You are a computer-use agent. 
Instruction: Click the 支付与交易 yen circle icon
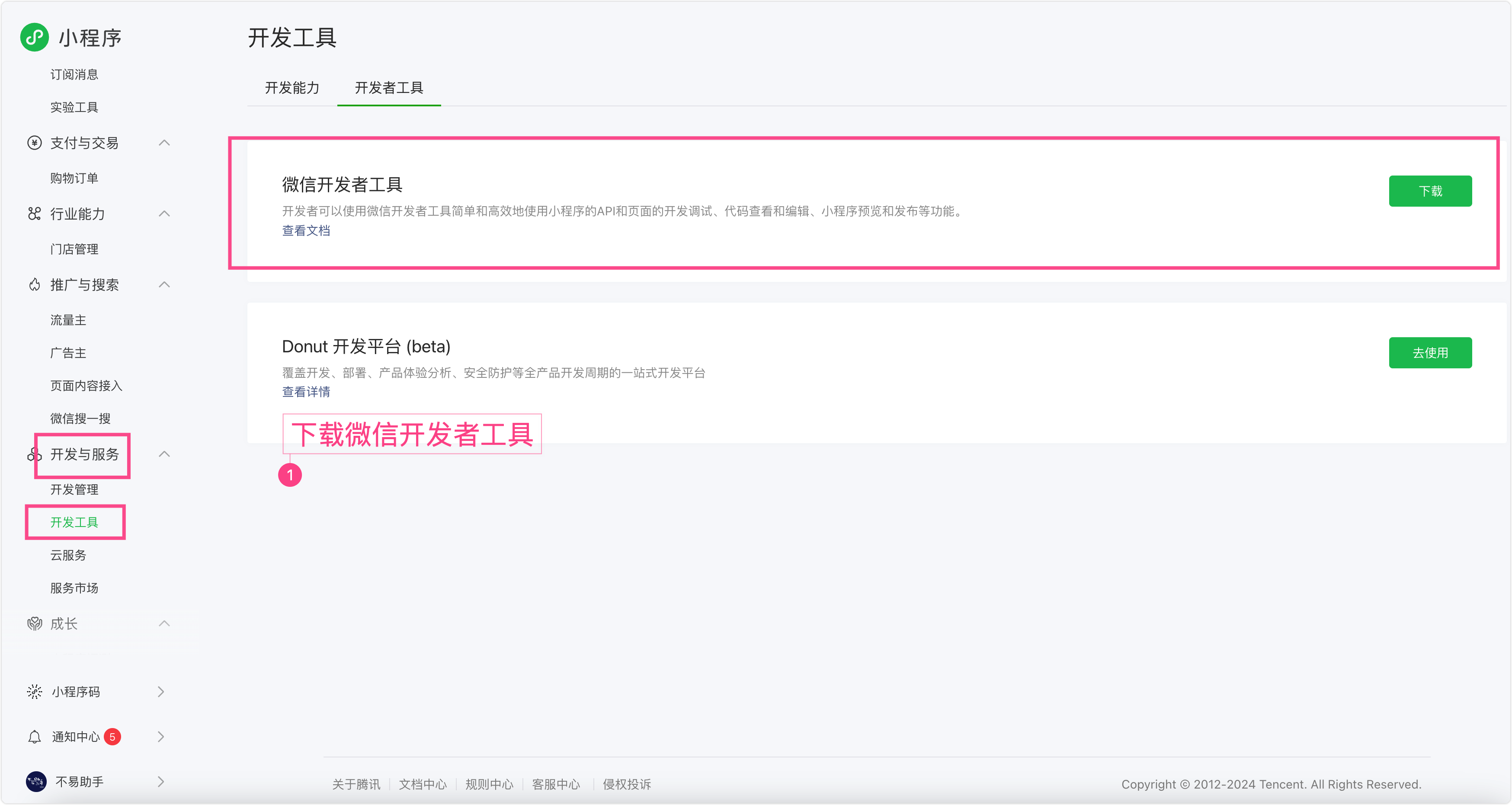pyautogui.click(x=35, y=143)
